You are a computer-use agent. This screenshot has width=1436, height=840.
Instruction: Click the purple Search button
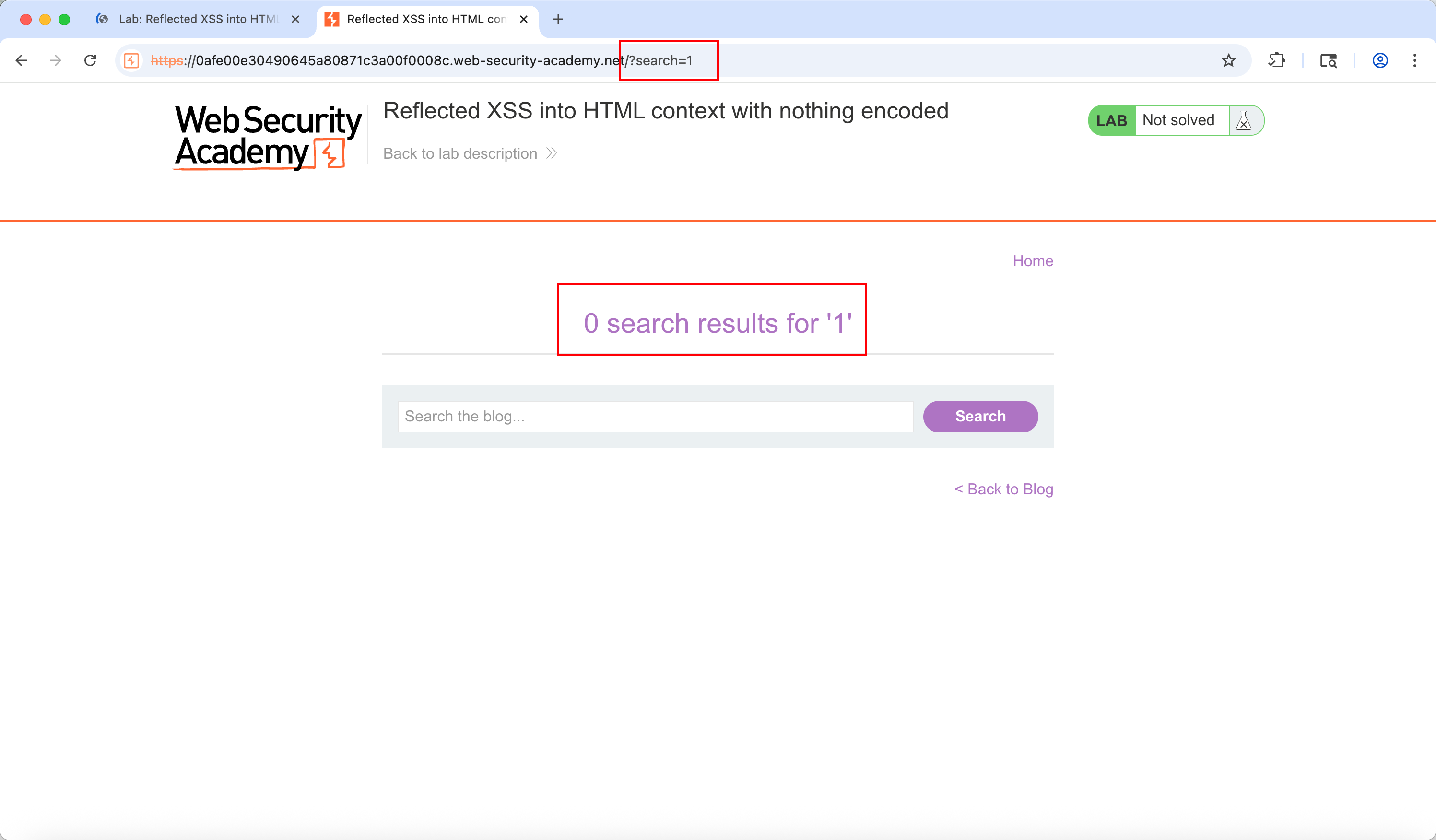[980, 416]
